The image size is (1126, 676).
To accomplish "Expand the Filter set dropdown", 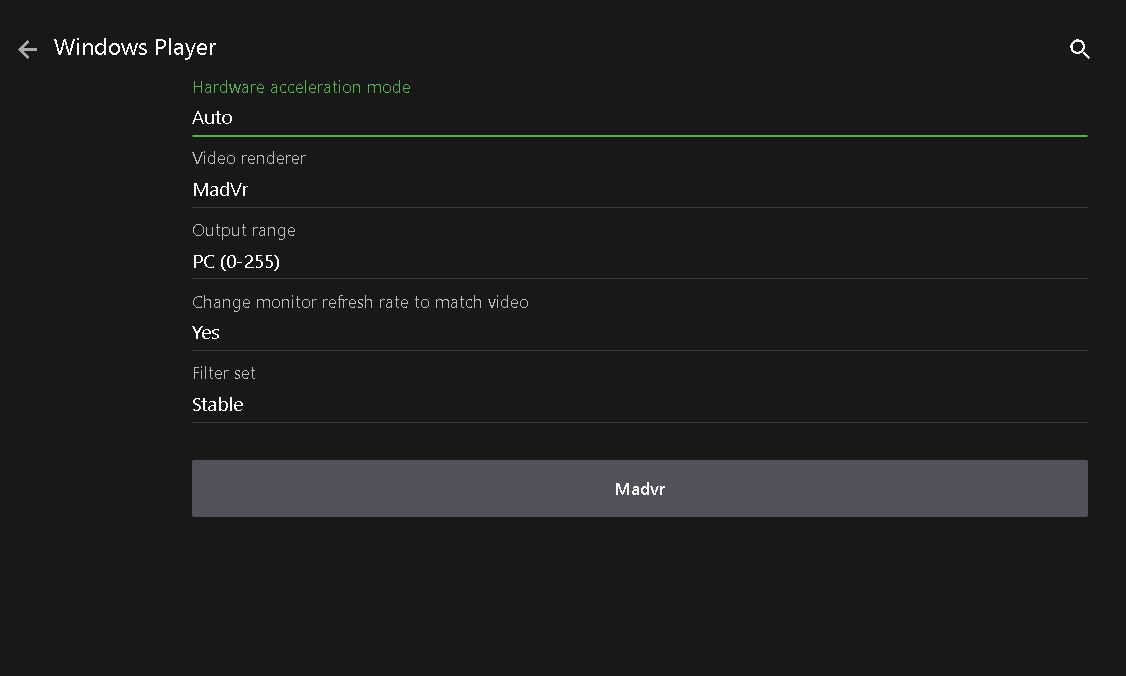I will (639, 405).
